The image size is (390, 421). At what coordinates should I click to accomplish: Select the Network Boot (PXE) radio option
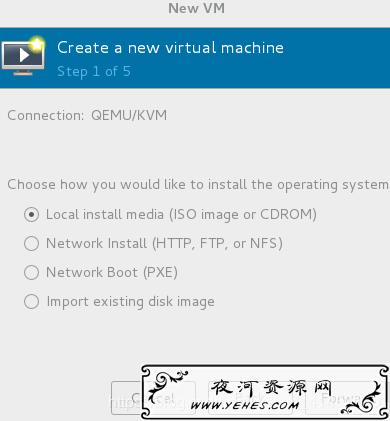click(x=31, y=273)
